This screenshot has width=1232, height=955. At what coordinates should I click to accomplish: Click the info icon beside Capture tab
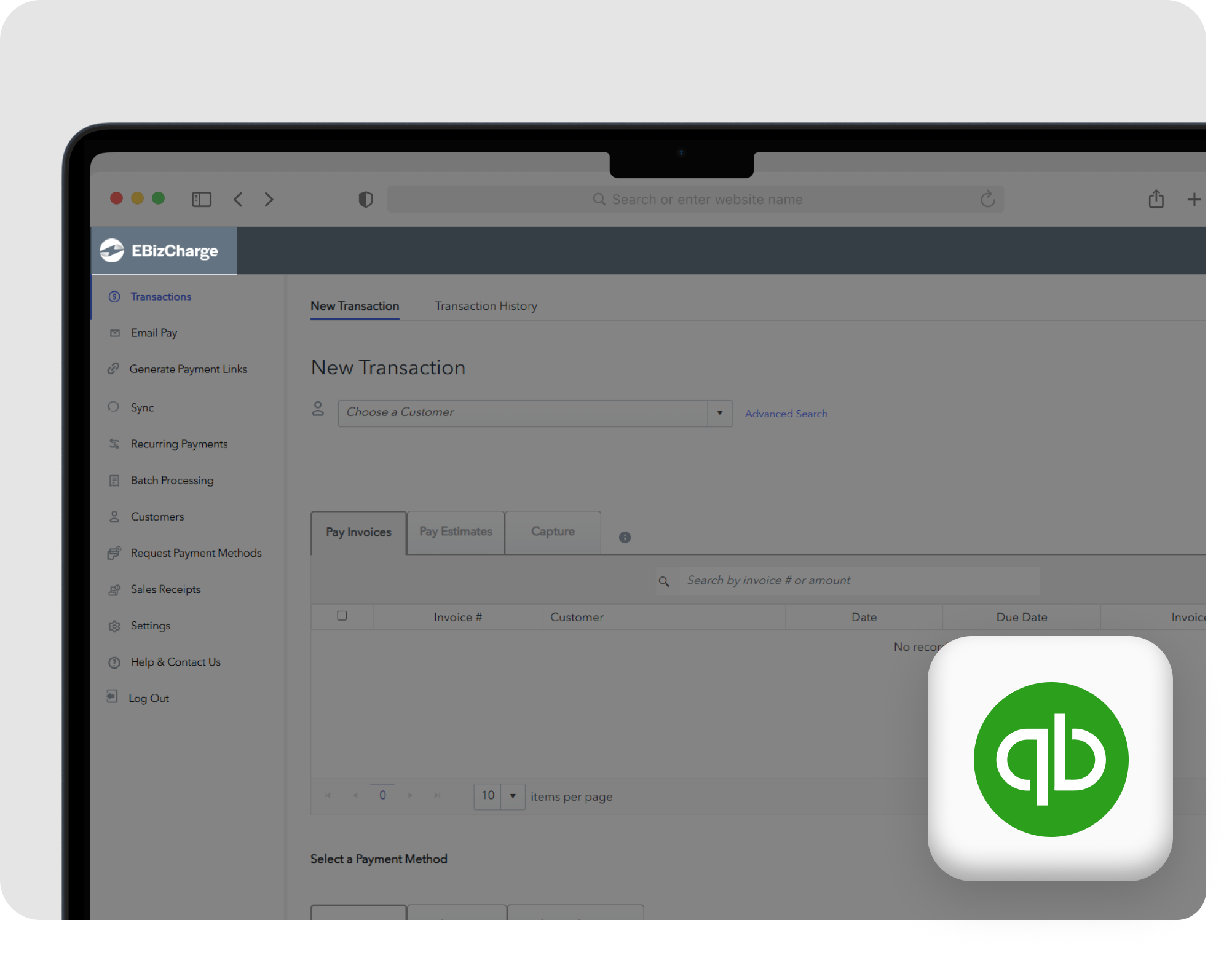(625, 537)
